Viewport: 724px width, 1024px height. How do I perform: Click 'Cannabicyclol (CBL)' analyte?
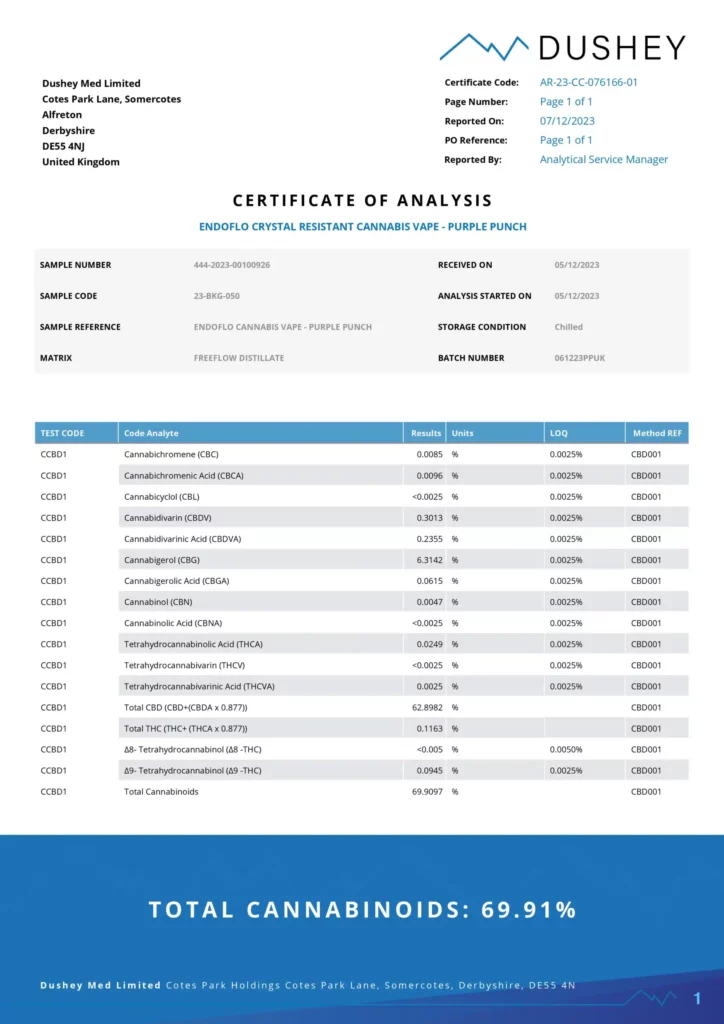[x=163, y=496]
